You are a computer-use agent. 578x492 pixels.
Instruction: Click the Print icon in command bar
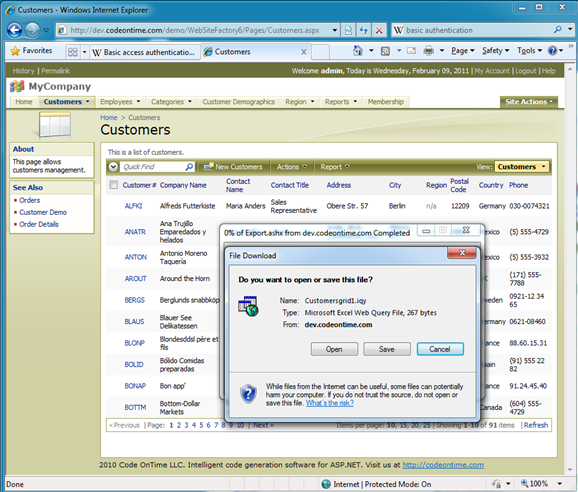[x=428, y=50]
